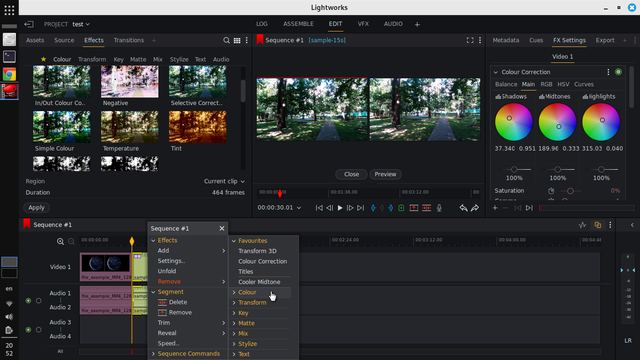Close the Sequence #1 context menu
640x360 pixels.
point(222,229)
